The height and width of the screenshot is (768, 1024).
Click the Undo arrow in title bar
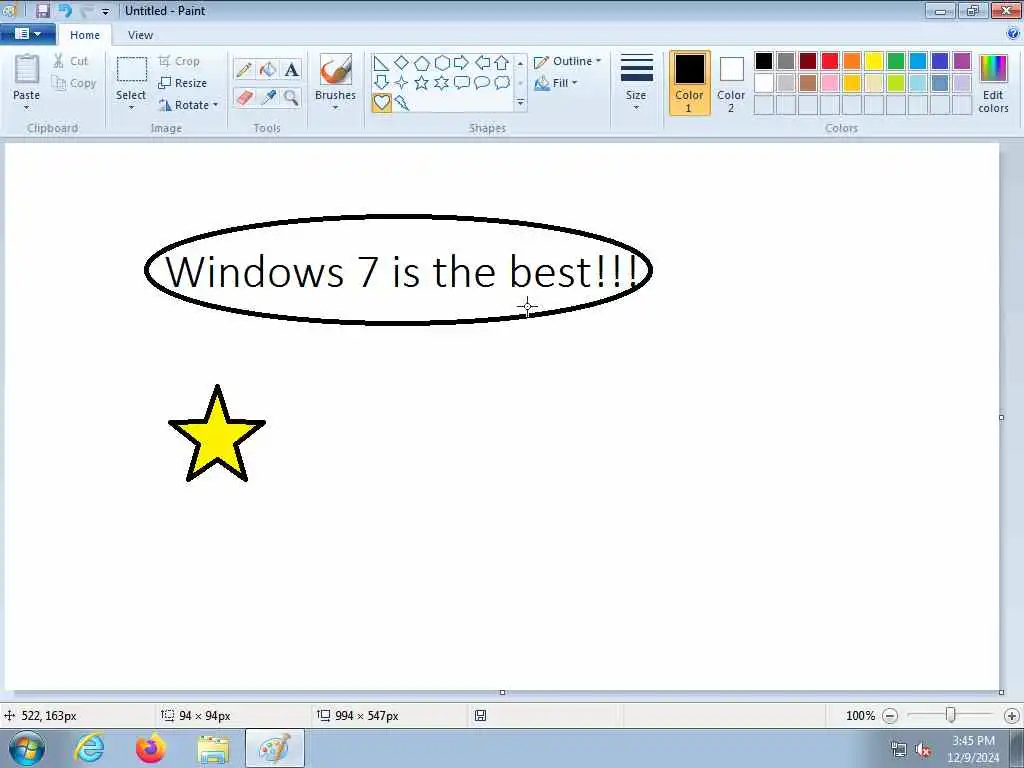click(x=65, y=10)
